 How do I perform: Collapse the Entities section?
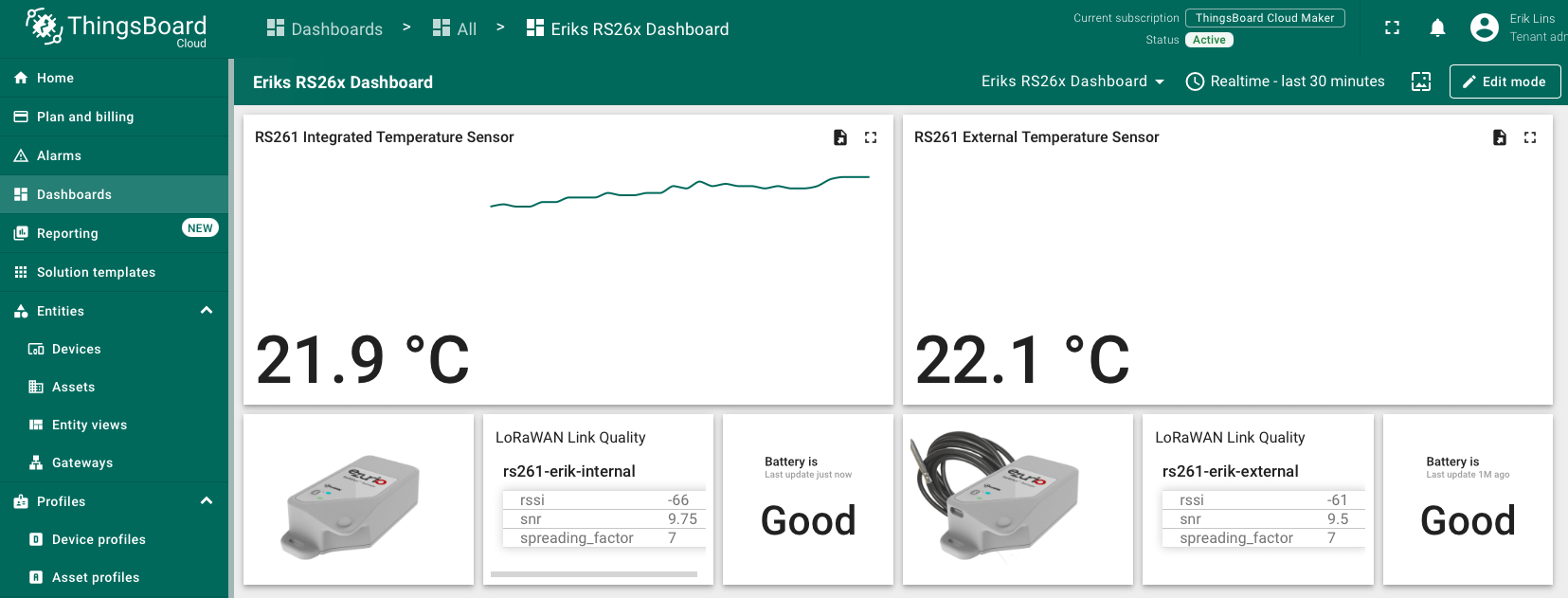point(207,311)
